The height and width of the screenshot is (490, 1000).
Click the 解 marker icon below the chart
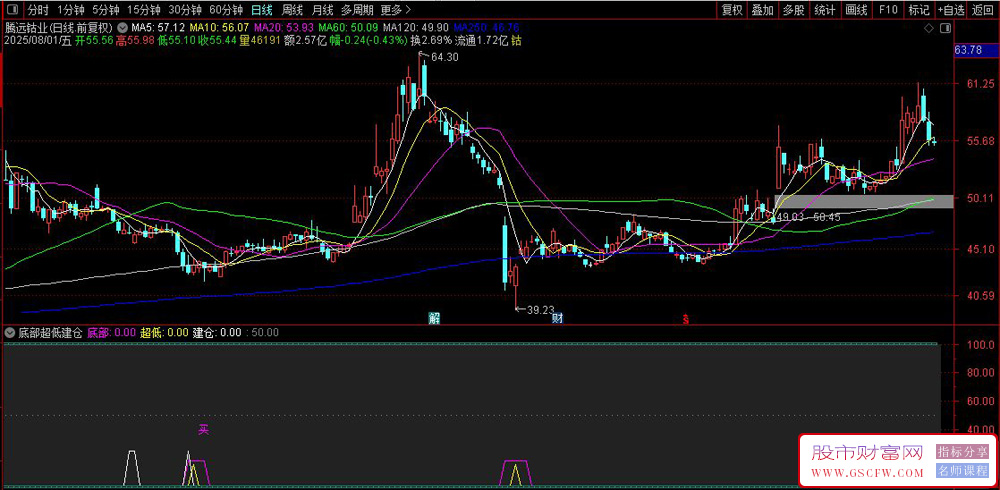click(x=434, y=319)
